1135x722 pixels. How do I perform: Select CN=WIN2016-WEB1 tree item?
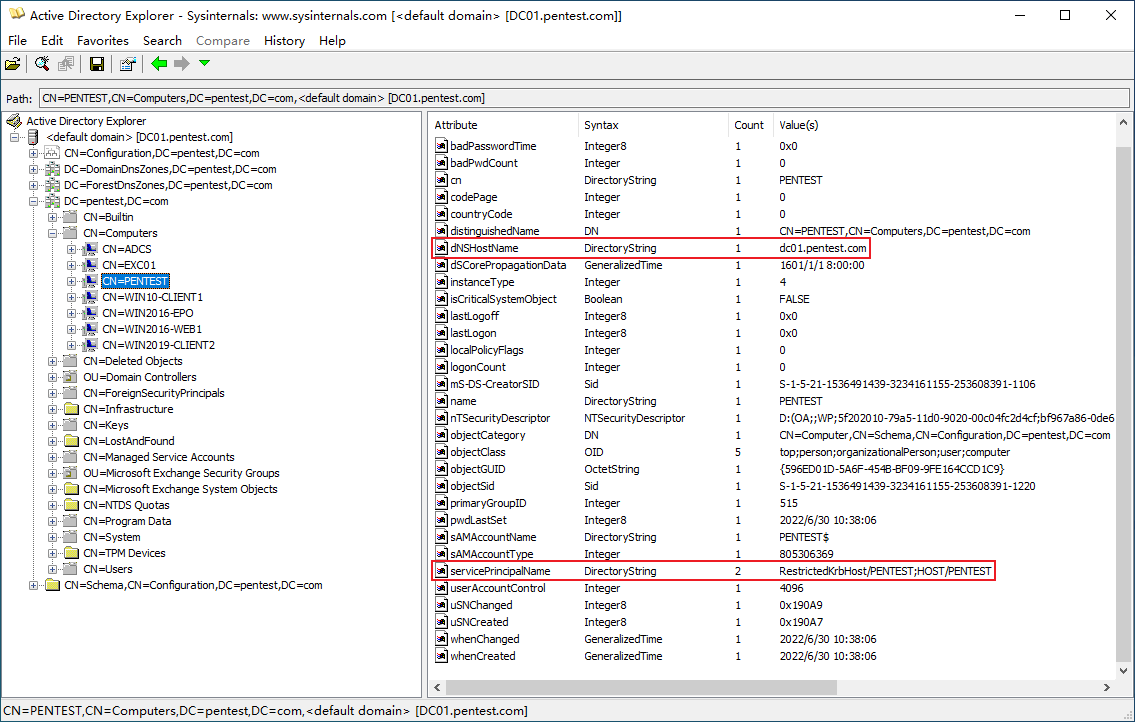(x=152, y=329)
